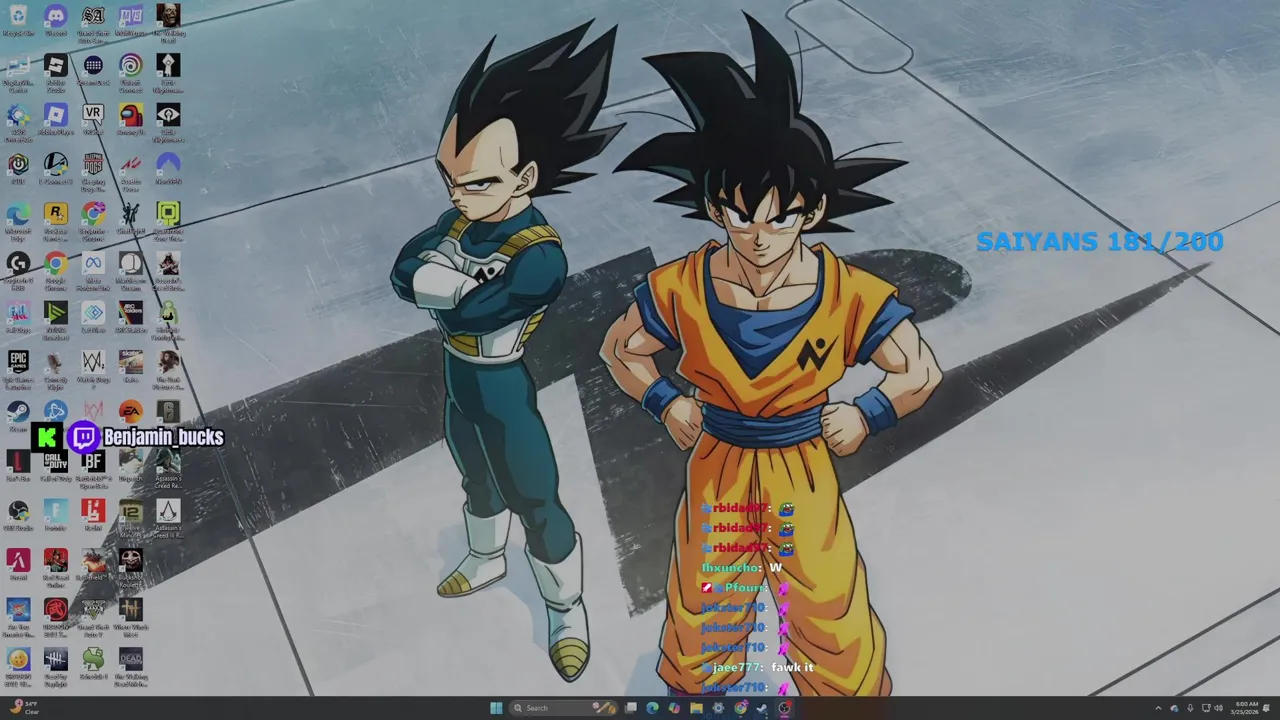Click the taskbar Search box
This screenshot has width=1280, height=720.
562,708
